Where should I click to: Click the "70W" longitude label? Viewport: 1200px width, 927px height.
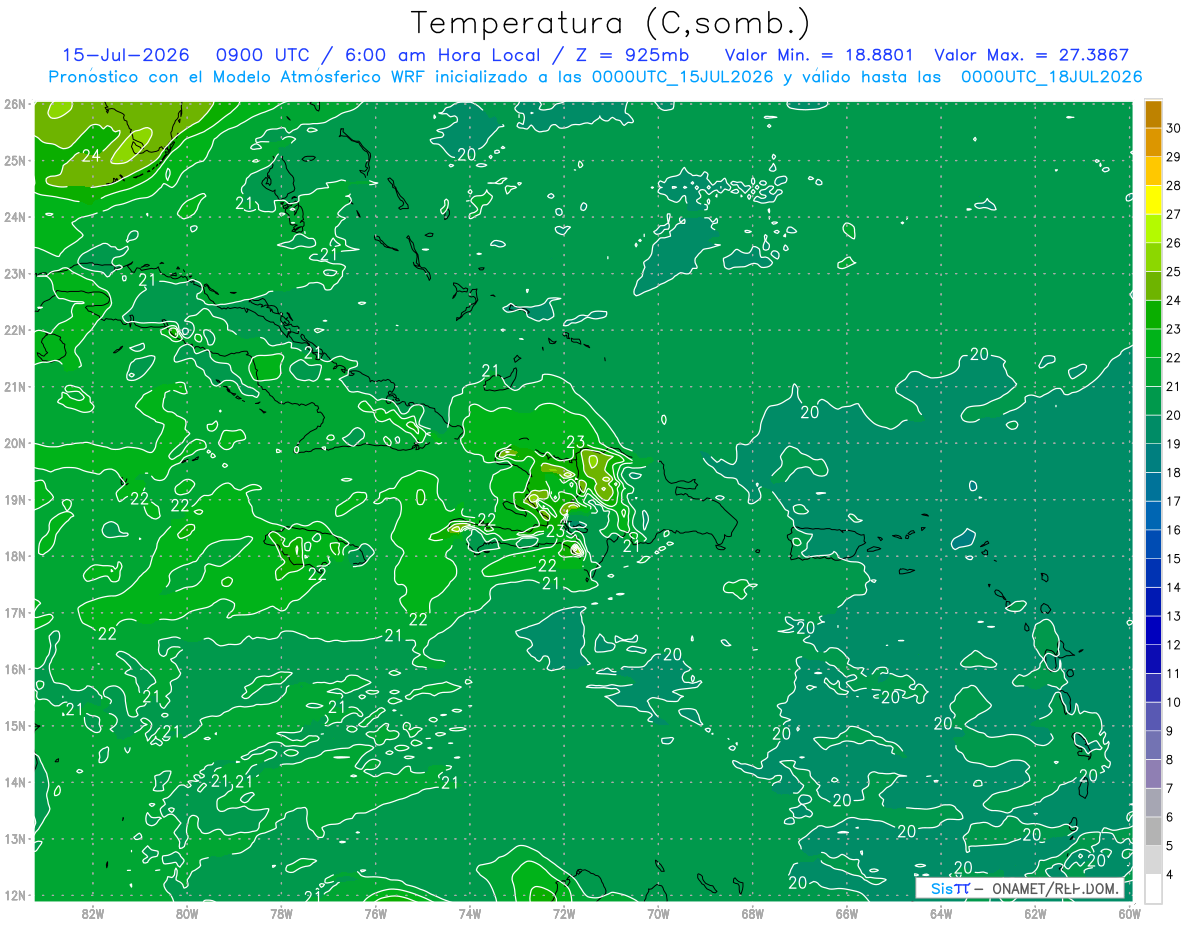pyautogui.click(x=658, y=912)
